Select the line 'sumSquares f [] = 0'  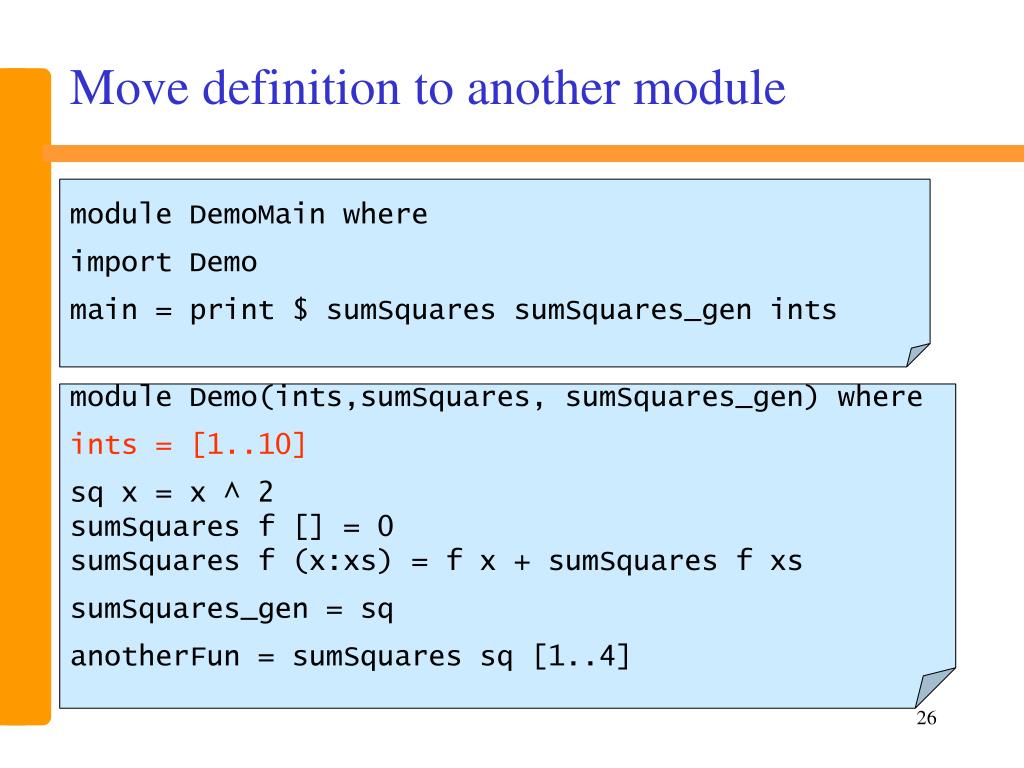(x=232, y=527)
